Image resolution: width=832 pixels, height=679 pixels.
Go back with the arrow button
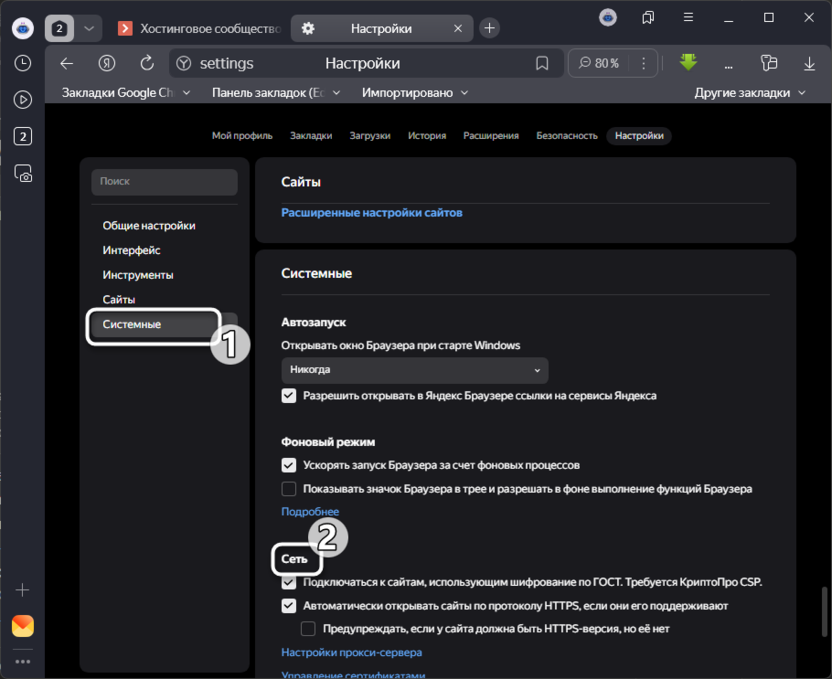(67, 64)
